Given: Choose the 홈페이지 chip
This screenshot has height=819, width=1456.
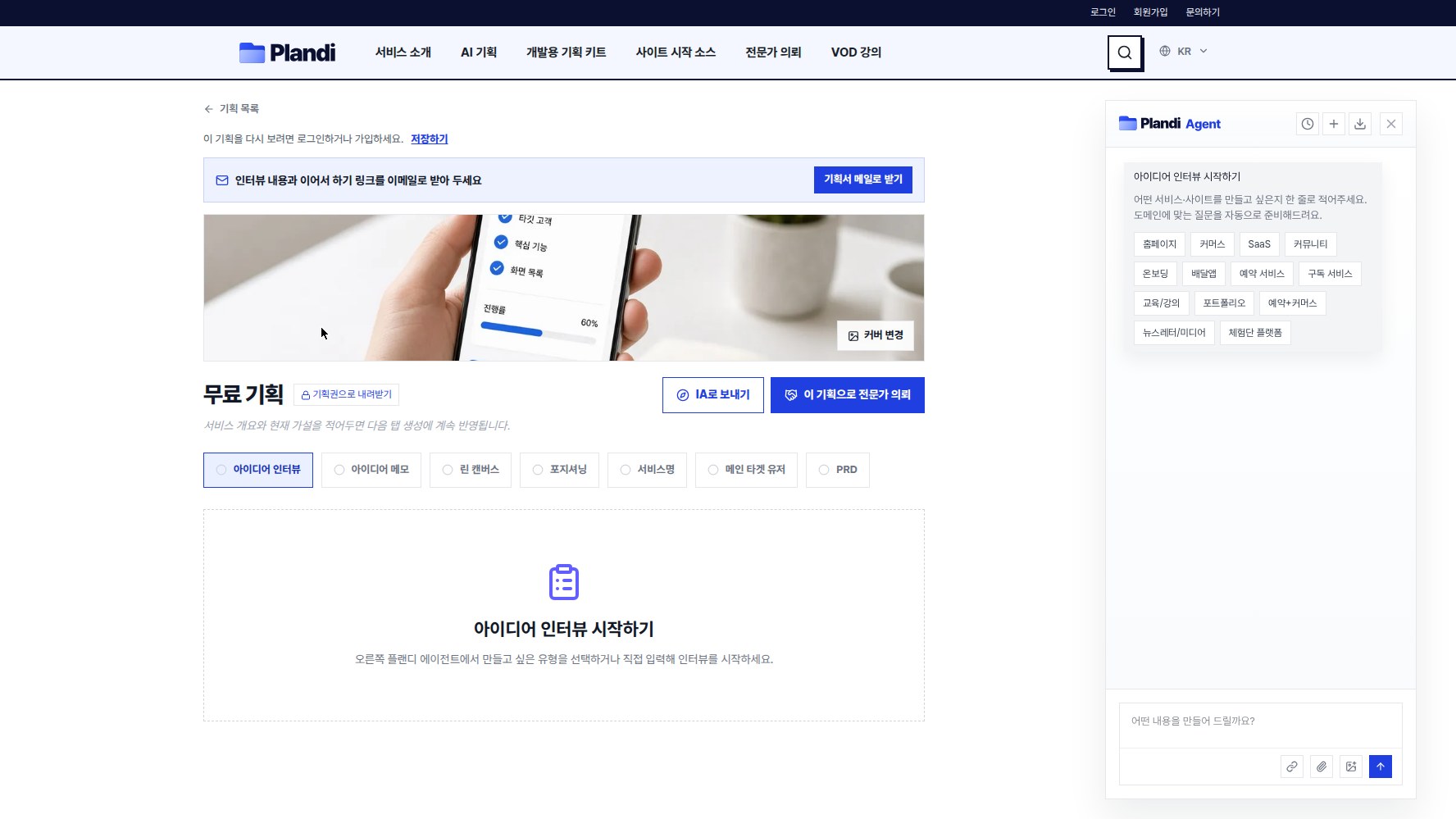Looking at the screenshot, I should (1159, 244).
